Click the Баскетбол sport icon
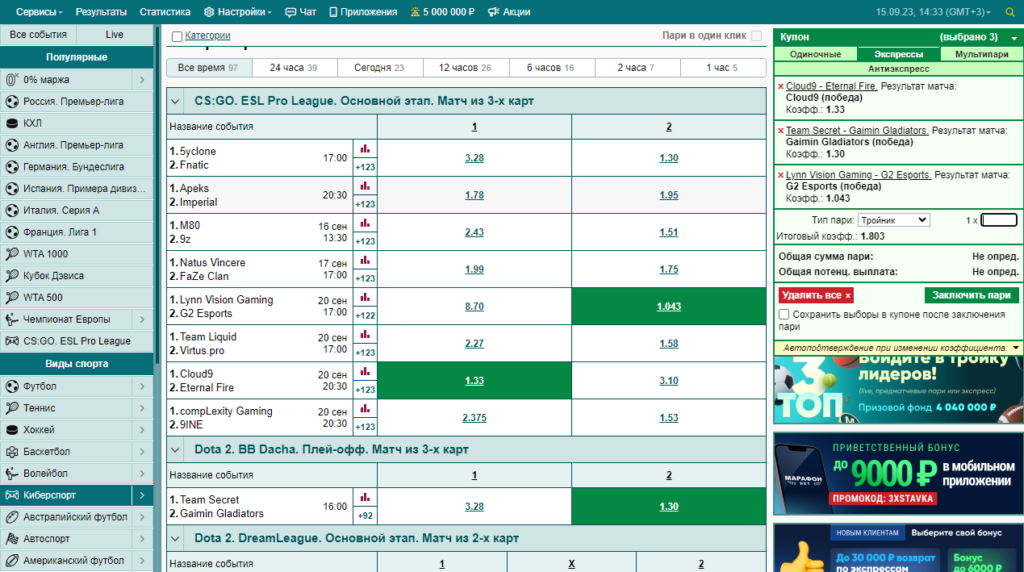This screenshot has height=572, width=1024. pos(12,451)
